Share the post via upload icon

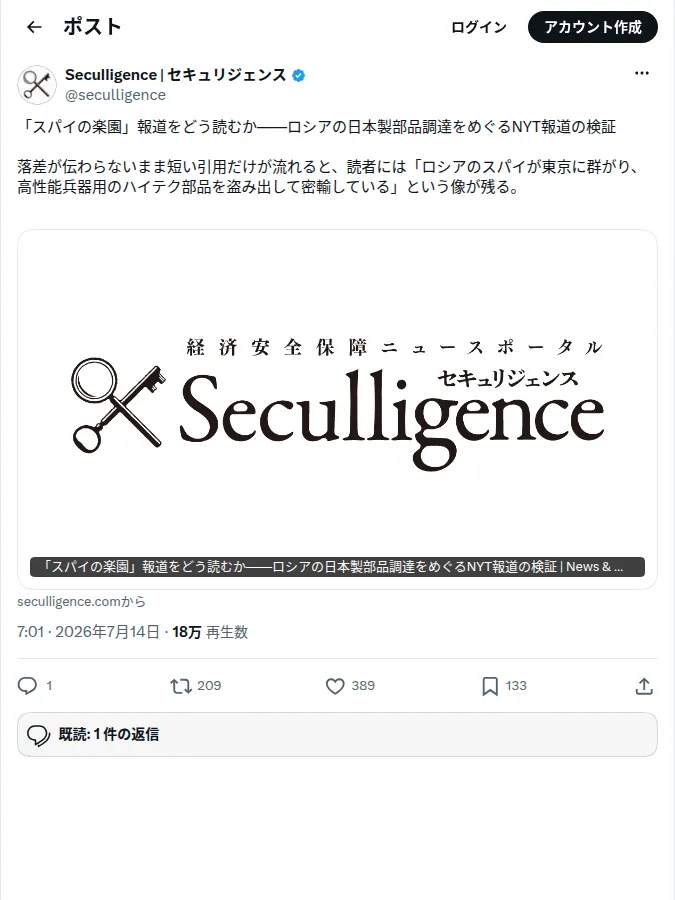[644, 685]
